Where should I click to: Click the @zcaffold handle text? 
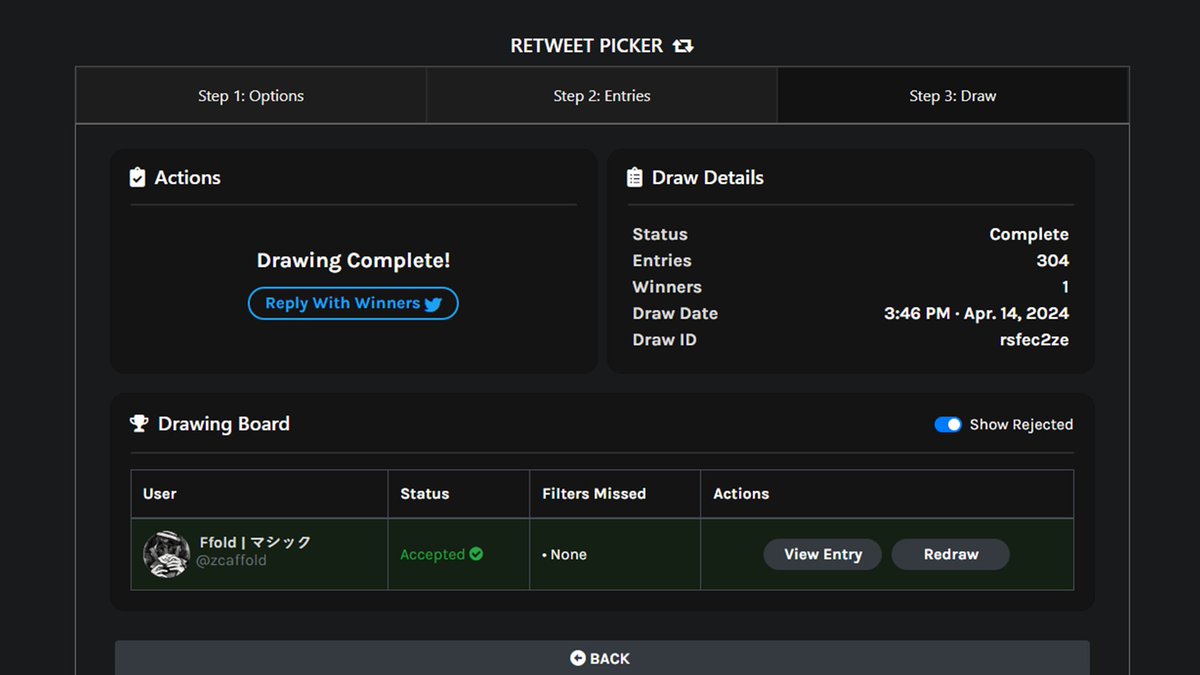point(231,561)
